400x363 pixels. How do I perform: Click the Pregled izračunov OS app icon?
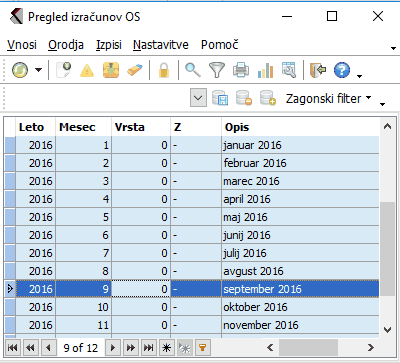tap(16, 16)
